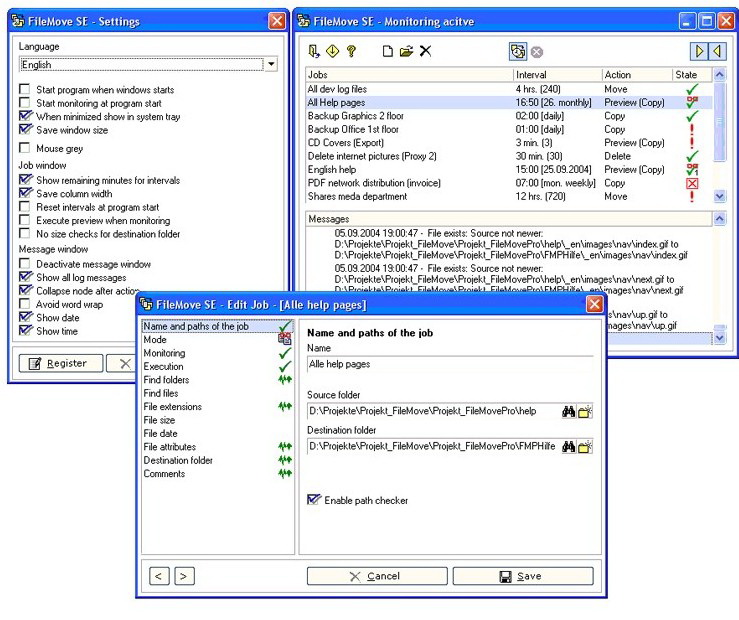Viewport: 739px width, 620px height.
Task: Uncheck Show date option
Action: pyautogui.click(x=25, y=317)
